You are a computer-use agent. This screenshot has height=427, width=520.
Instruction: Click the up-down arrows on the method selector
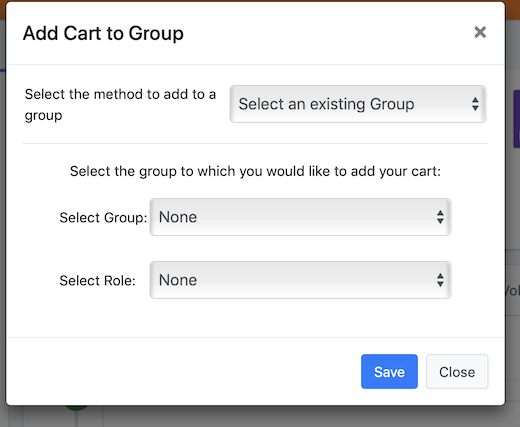tap(475, 104)
